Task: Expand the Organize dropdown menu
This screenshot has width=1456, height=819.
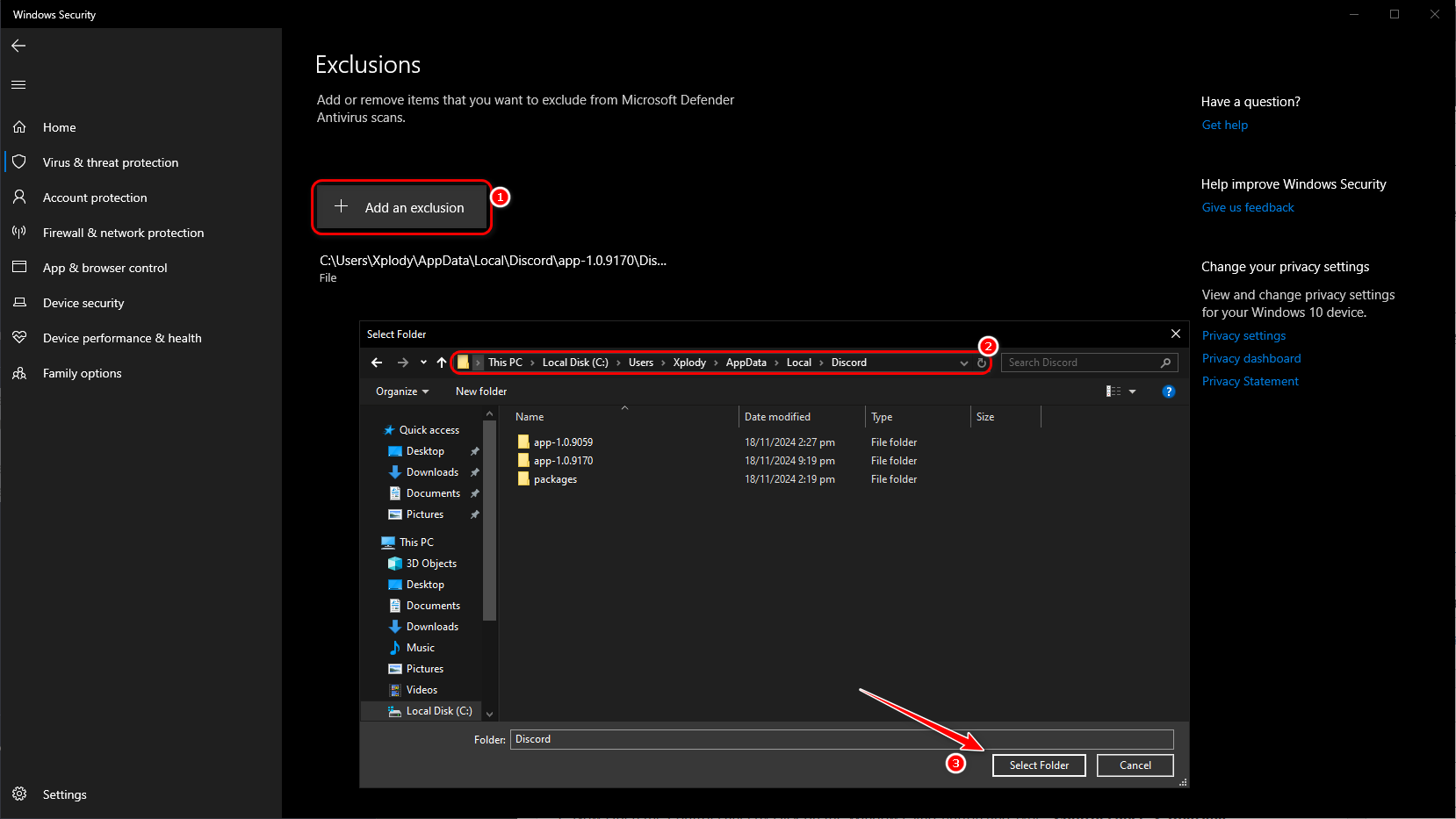Action: click(402, 392)
